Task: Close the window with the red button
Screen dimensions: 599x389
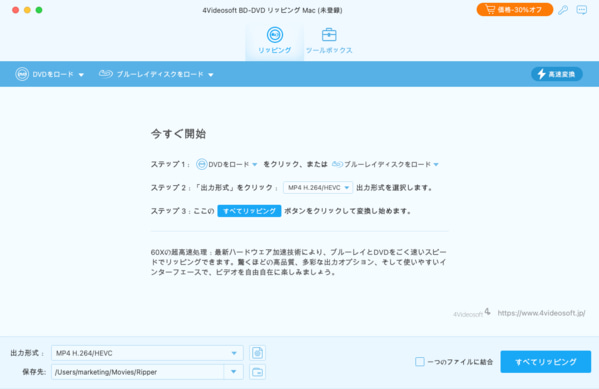Action: coord(16,10)
